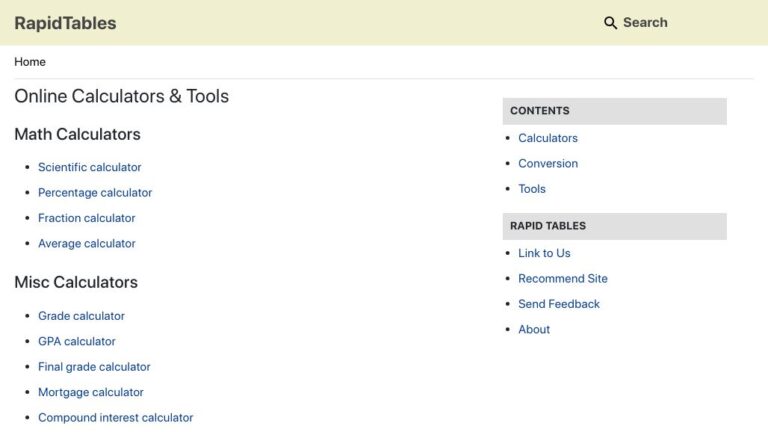The image size is (768, 432).
Task: Open GPA calculator link
Action: pos(77,341)
